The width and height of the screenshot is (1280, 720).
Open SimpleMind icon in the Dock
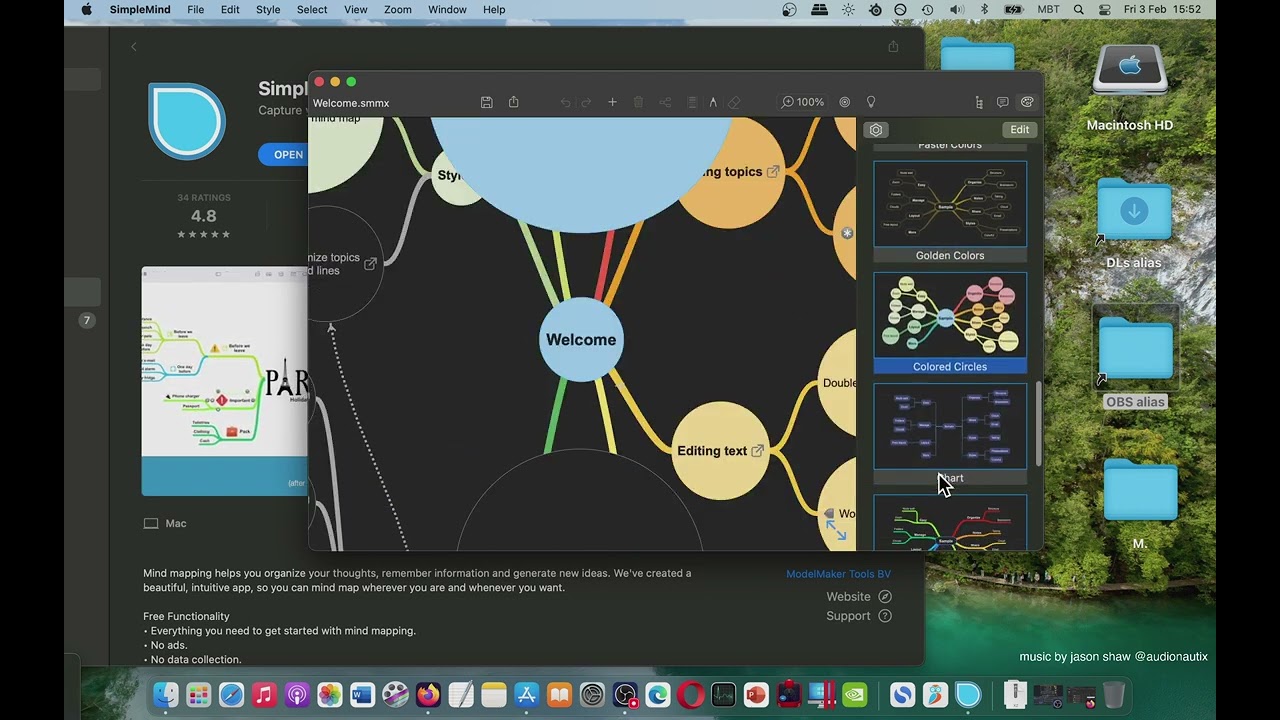[968, 694]
